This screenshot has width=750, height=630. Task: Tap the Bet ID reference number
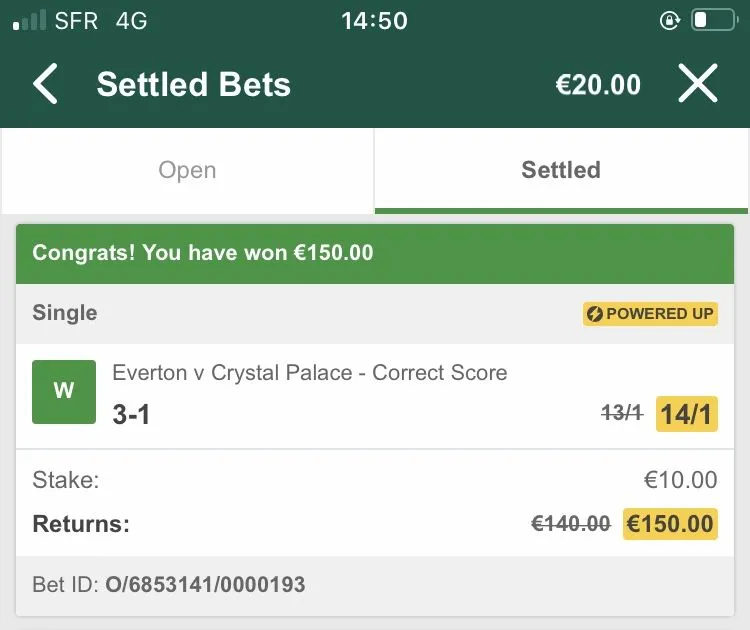tap(205, 584)
